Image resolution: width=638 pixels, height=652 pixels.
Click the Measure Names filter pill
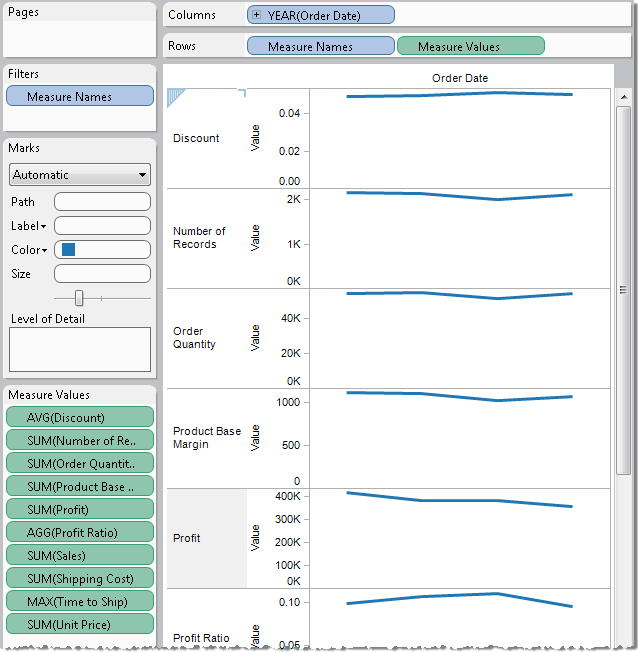pos(80,96)
